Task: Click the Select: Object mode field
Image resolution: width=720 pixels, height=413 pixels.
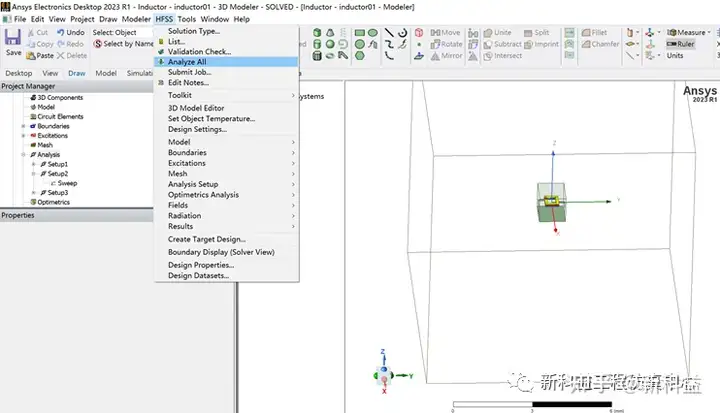Action: (x=122, y=32)
